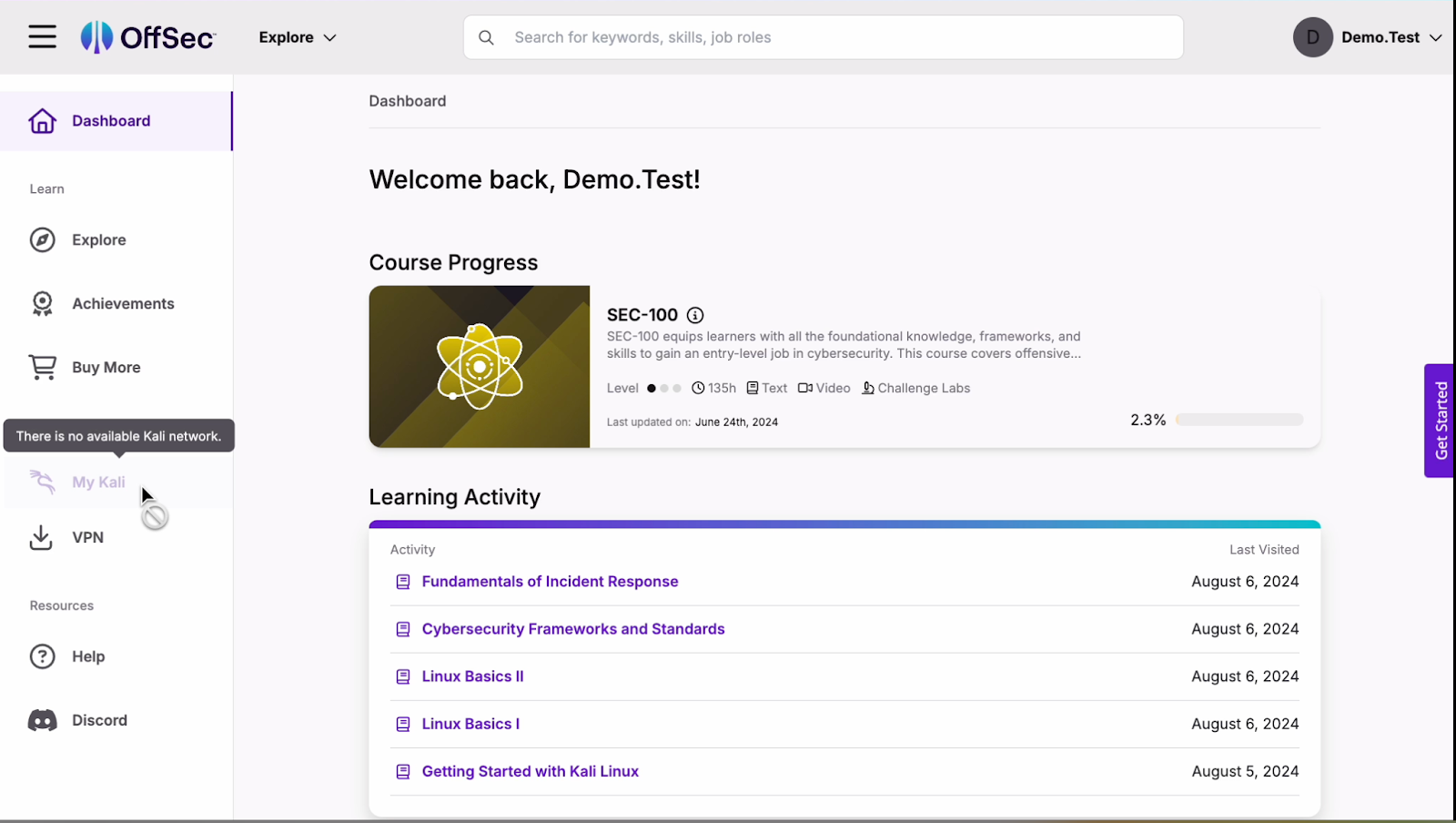Click the Buy More shopping cart icon

pos(42,367)
